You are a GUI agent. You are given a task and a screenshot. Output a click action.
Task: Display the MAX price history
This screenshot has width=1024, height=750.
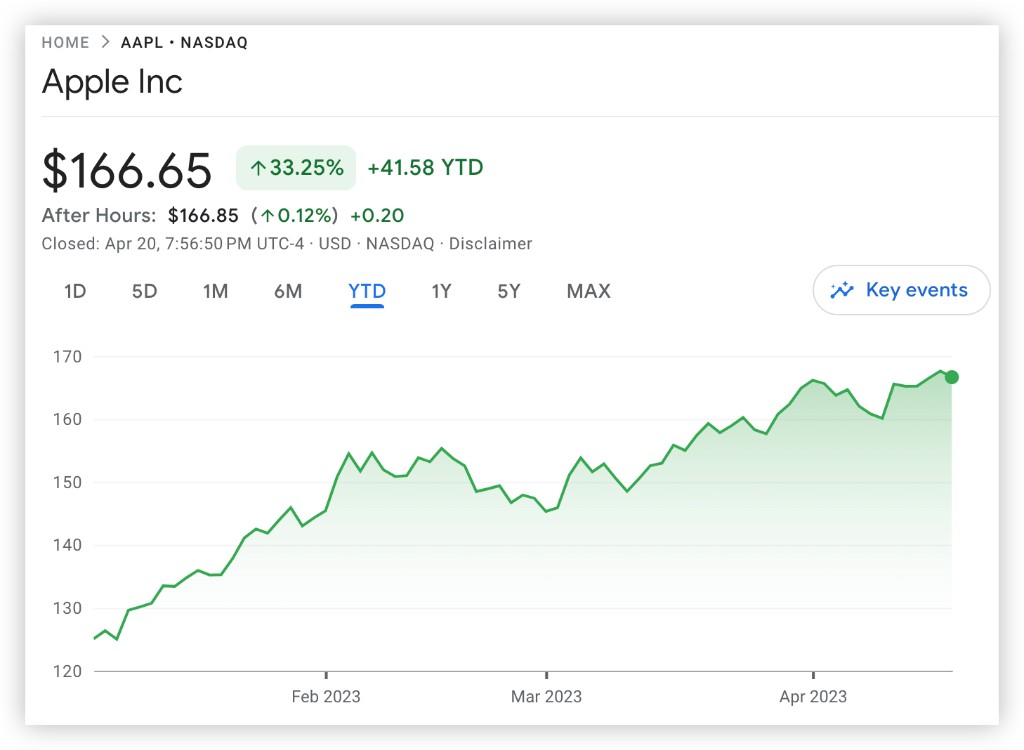click(588, 292)
